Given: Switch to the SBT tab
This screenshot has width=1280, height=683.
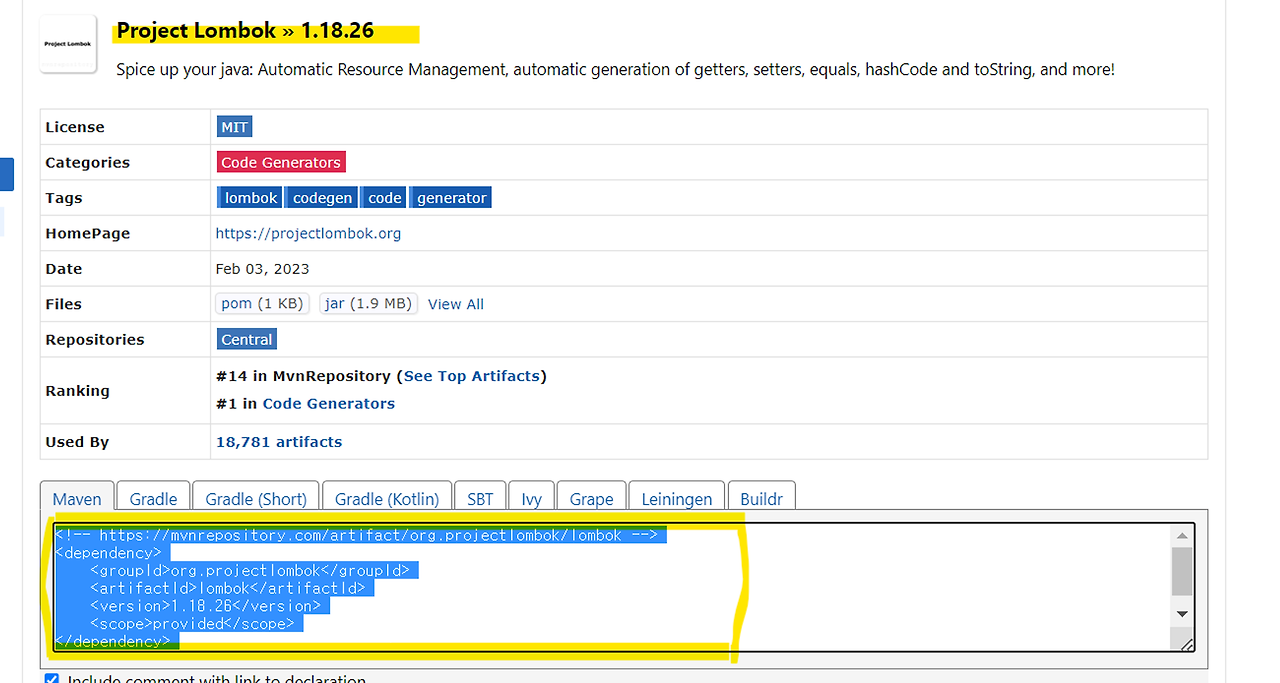Looking at the screenshot, I should (480, 498).
